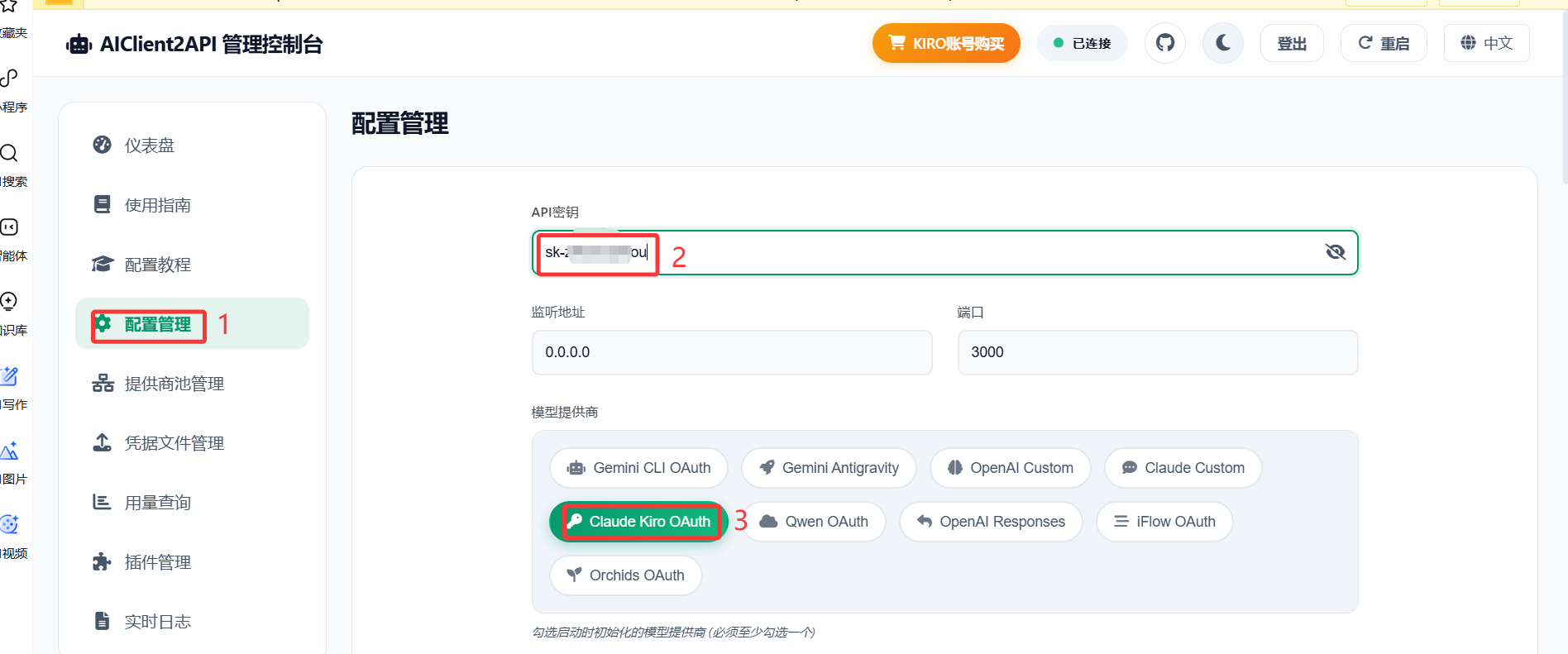Click the browser sidebar 图片 image icon

click(x=9, y=451)
